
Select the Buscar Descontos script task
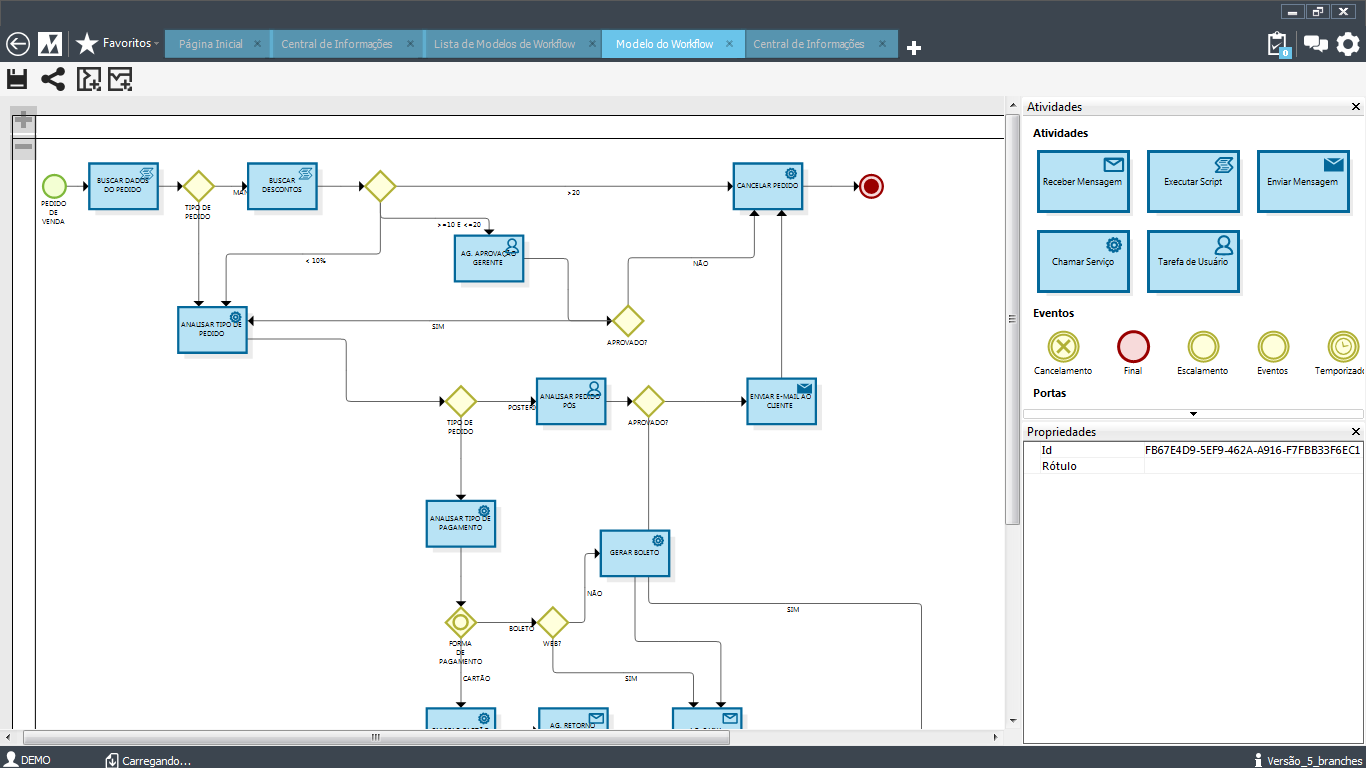[282, 186]
